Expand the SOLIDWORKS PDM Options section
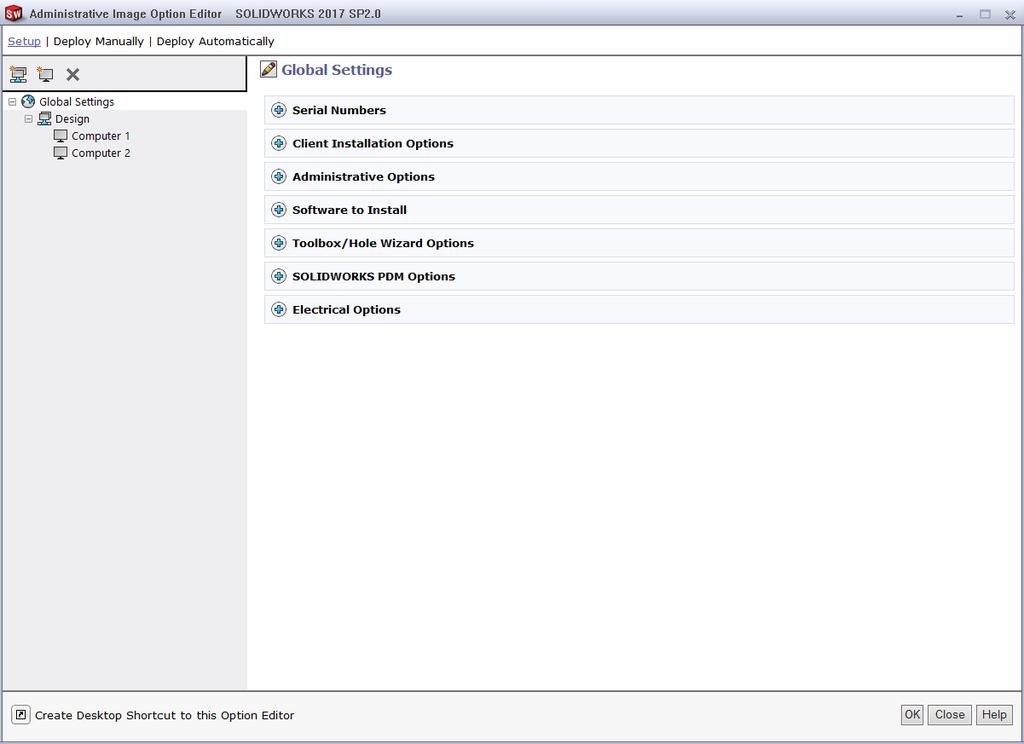The width and height of the screenshot is (1024, 744). pyautogui.click(x=279, y=276)
